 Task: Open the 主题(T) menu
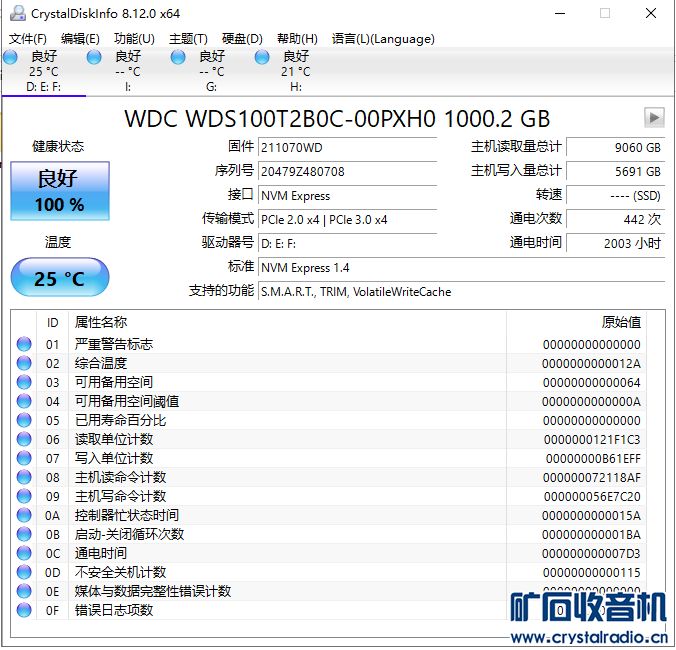[188, 39]
